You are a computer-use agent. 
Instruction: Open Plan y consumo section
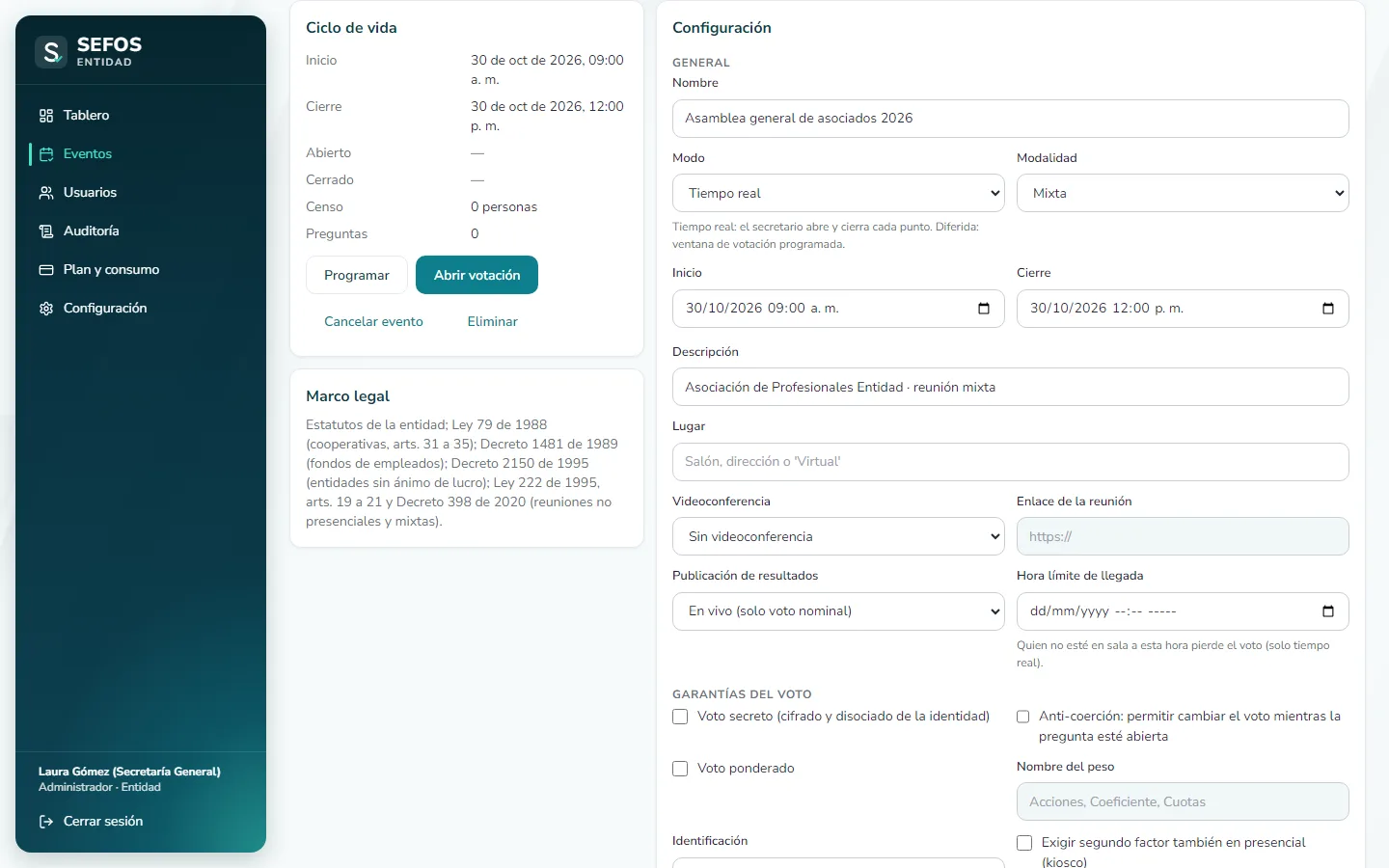tap(141, 270)
